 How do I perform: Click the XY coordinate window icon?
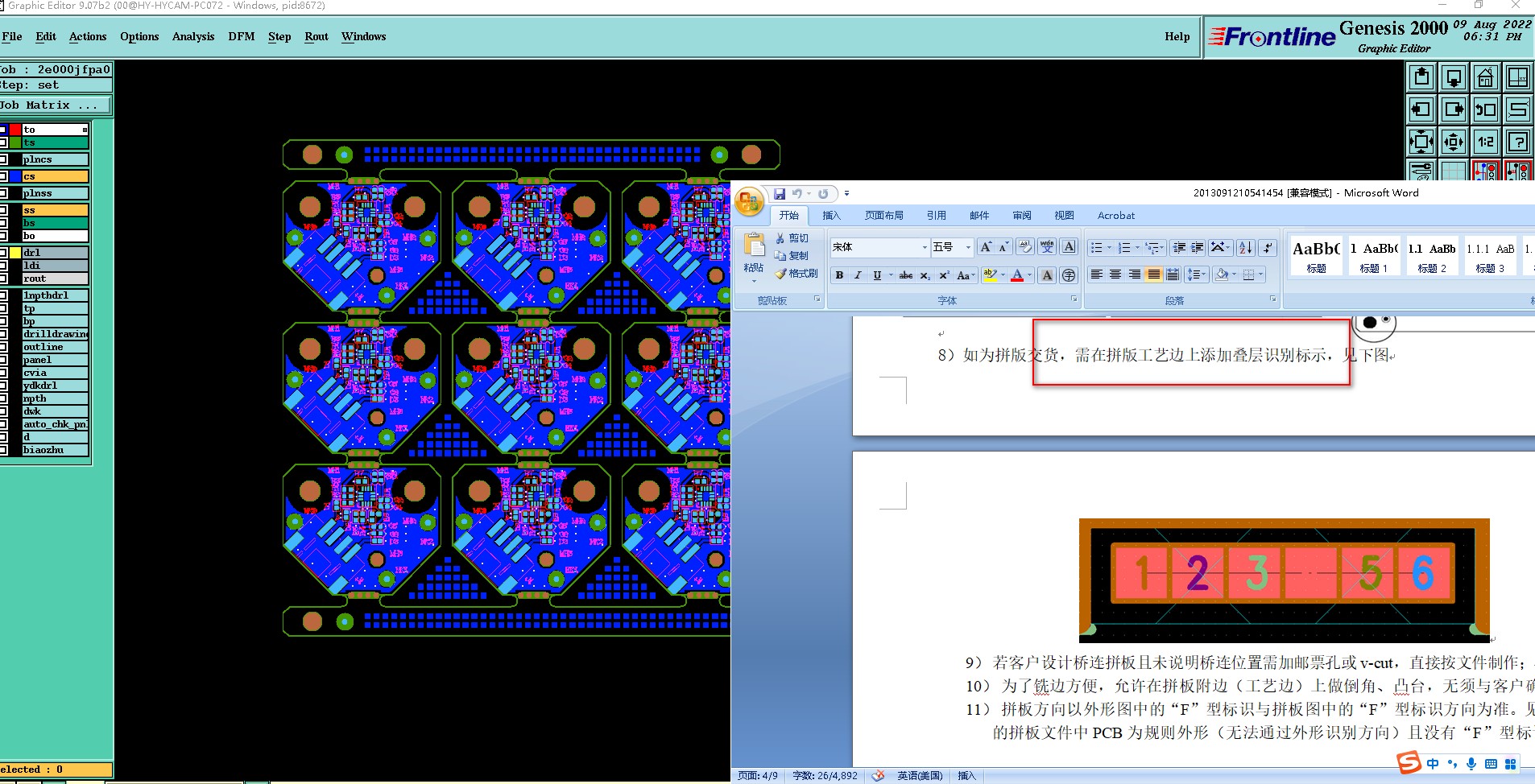(1518, 77)
